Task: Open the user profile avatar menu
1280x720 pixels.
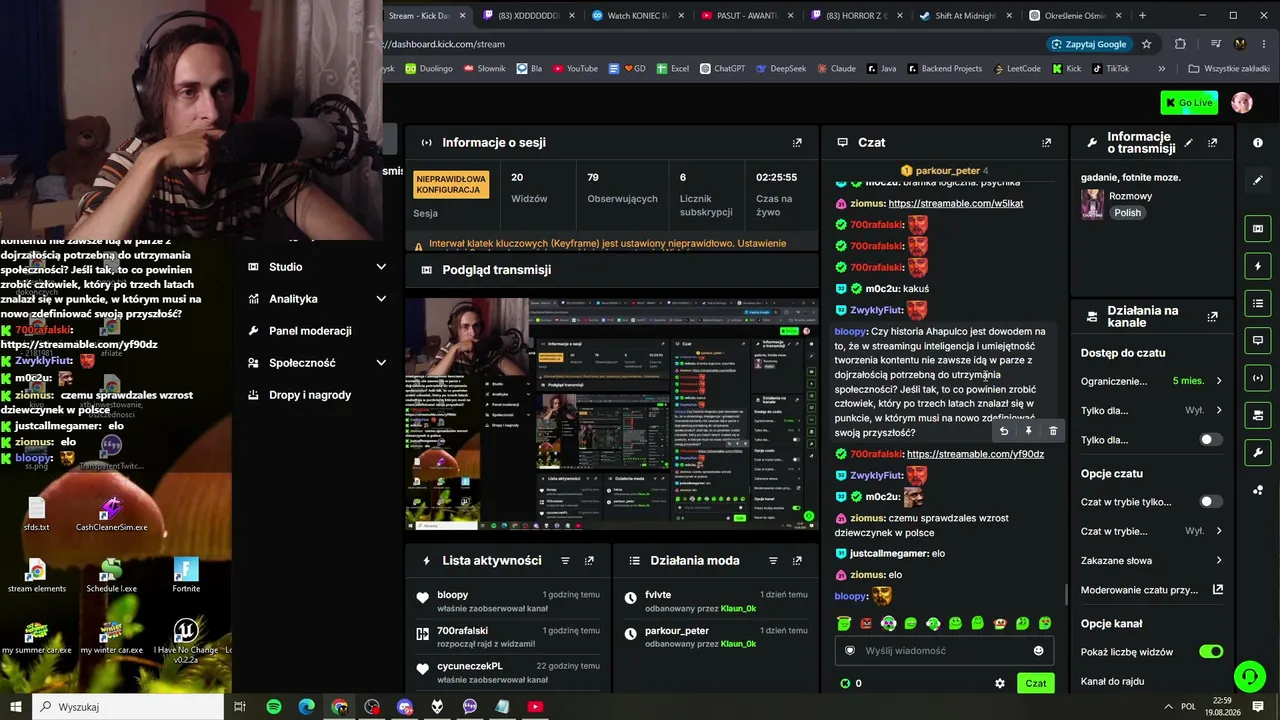Action: click(x=1242, y=103)
